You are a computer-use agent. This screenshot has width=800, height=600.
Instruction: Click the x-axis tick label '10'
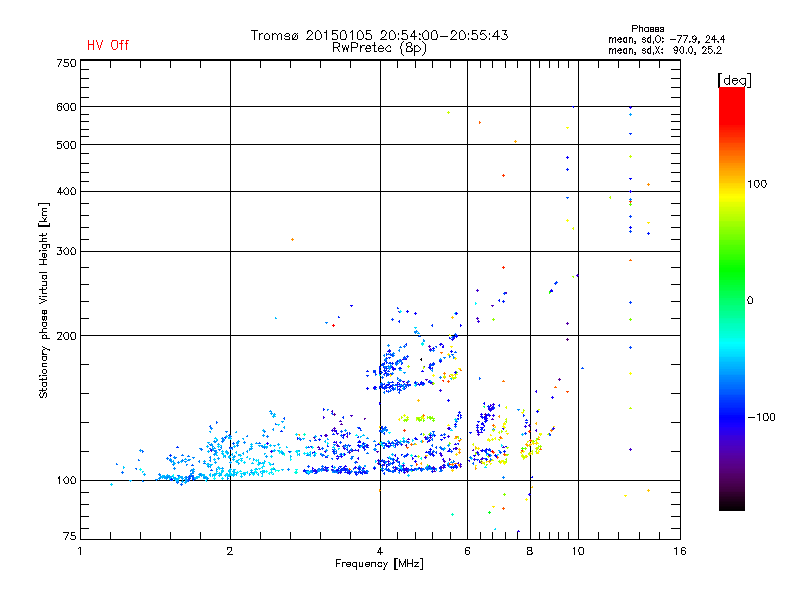click(578, 551)
